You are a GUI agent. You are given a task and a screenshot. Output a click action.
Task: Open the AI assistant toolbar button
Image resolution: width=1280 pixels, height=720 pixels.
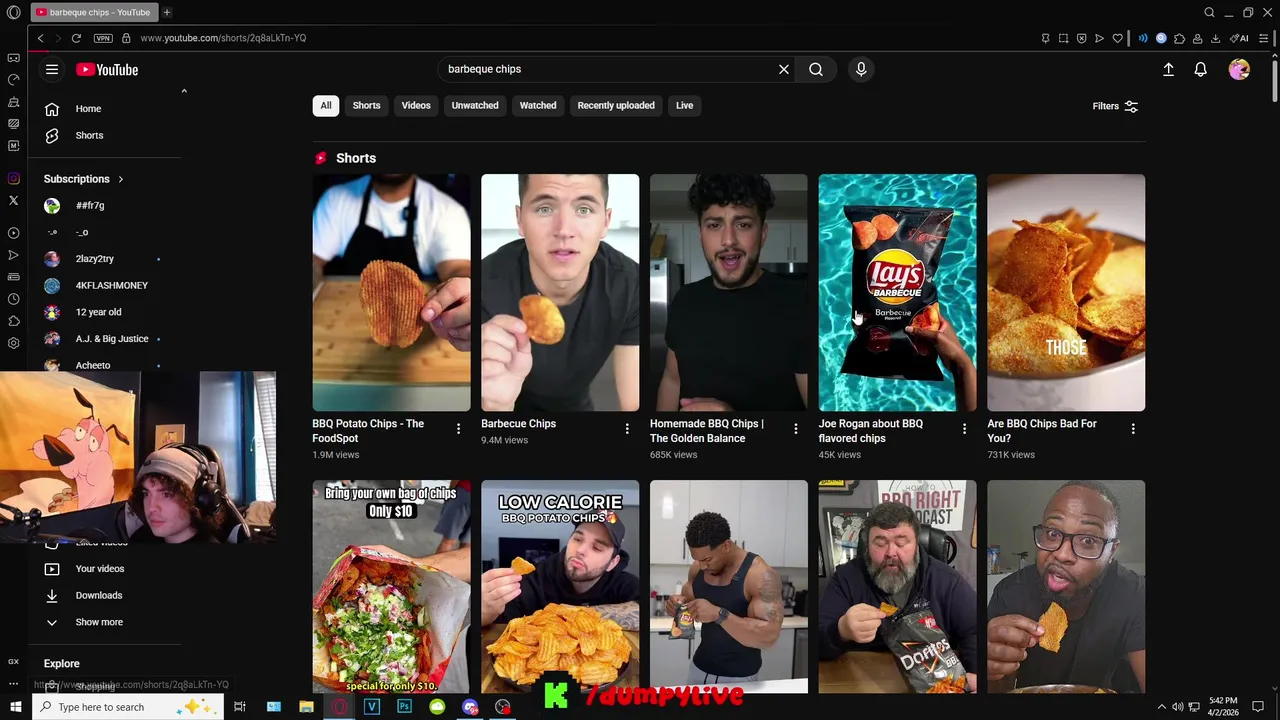coord(1239,38)
